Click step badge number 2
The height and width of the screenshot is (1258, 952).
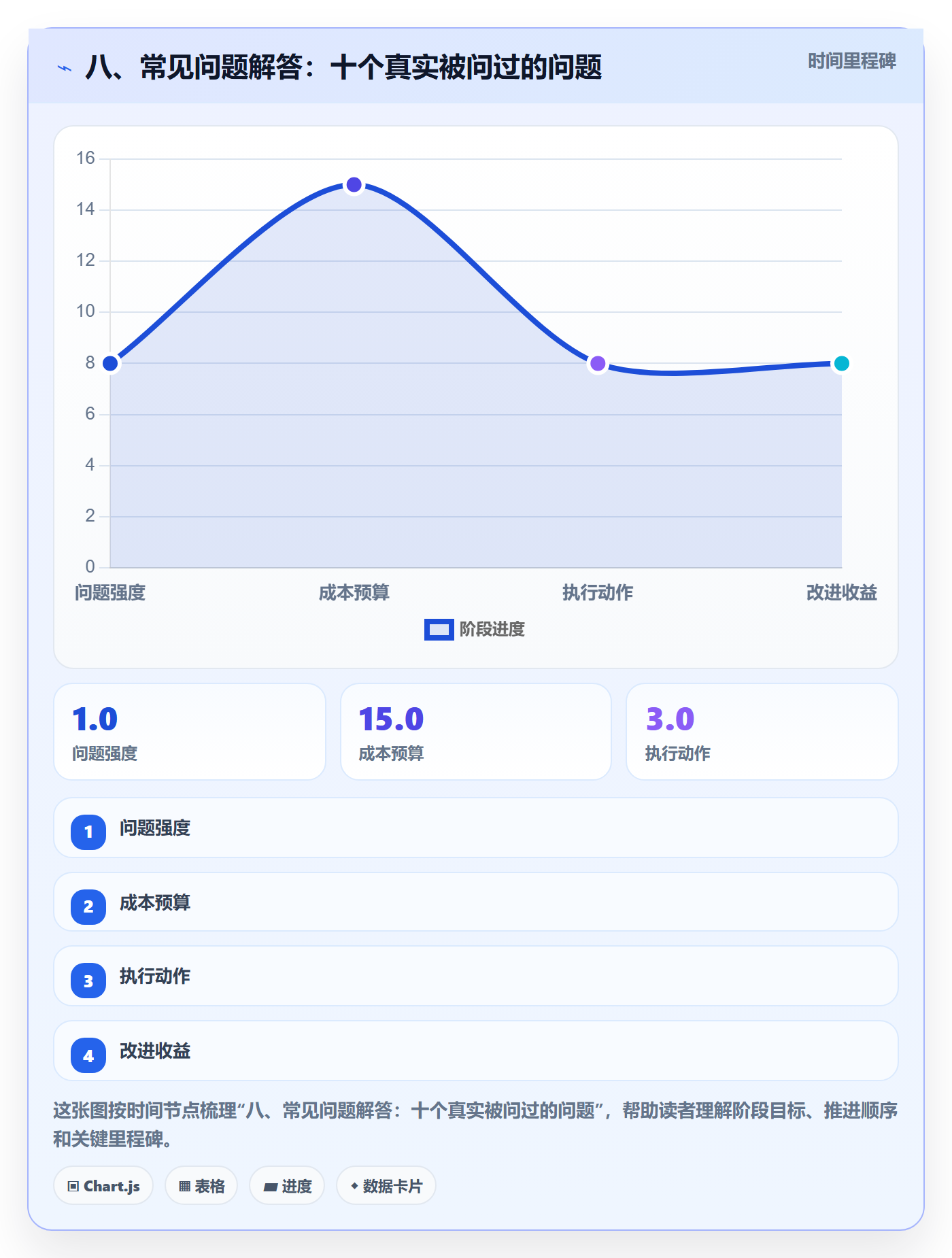tap(88, 906)
